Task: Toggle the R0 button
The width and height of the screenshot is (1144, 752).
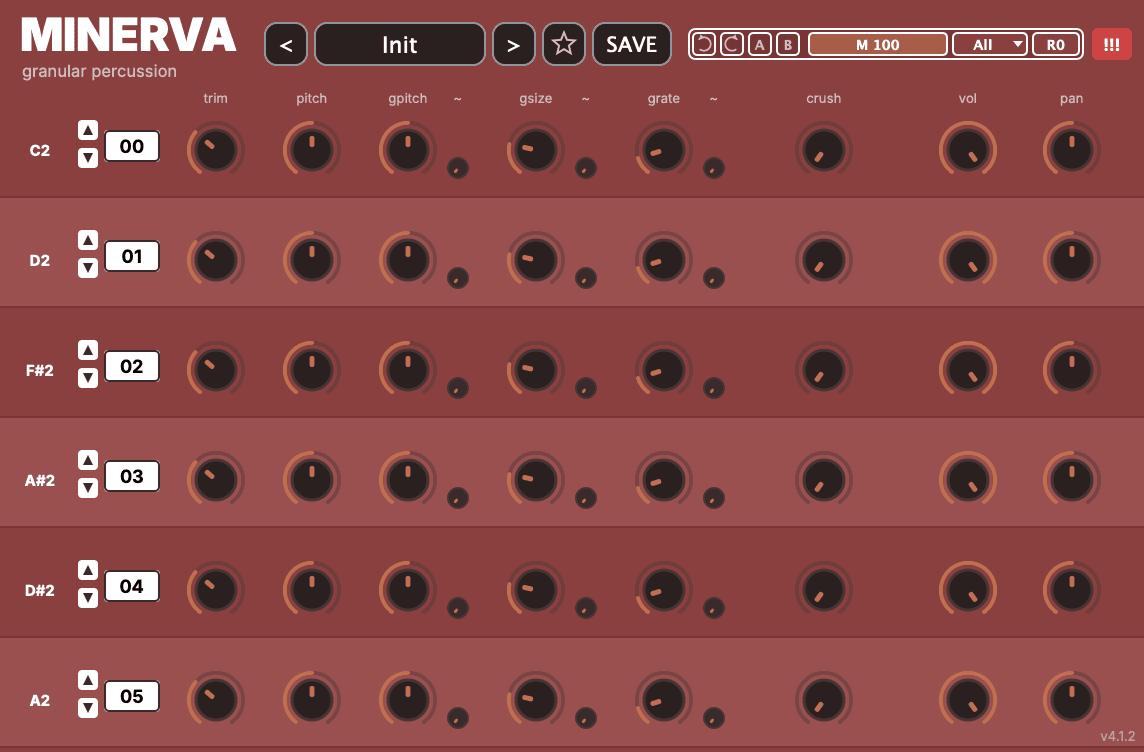Action: [1056, 44]
